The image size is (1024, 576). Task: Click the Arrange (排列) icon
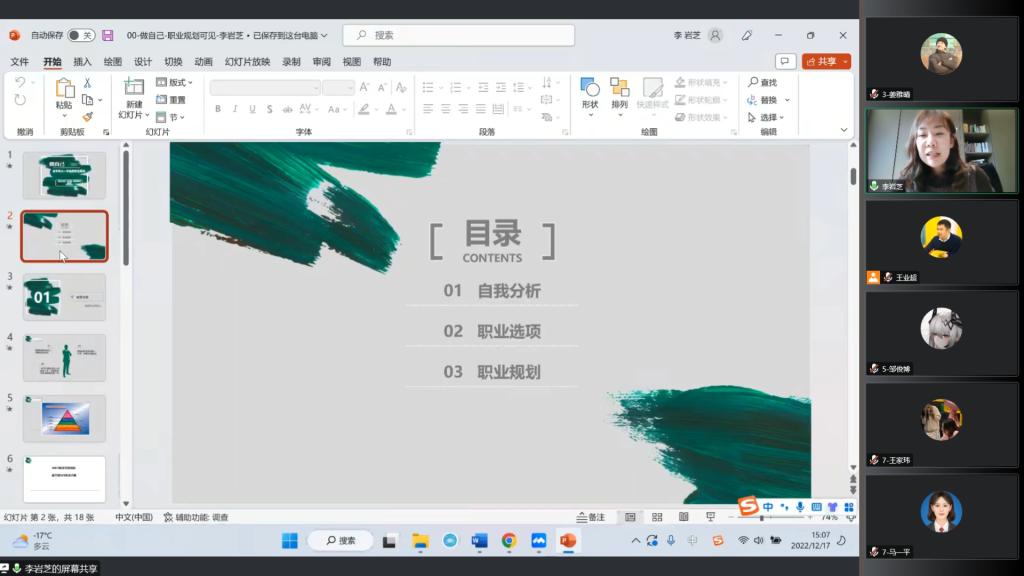[x=620, y=93]
